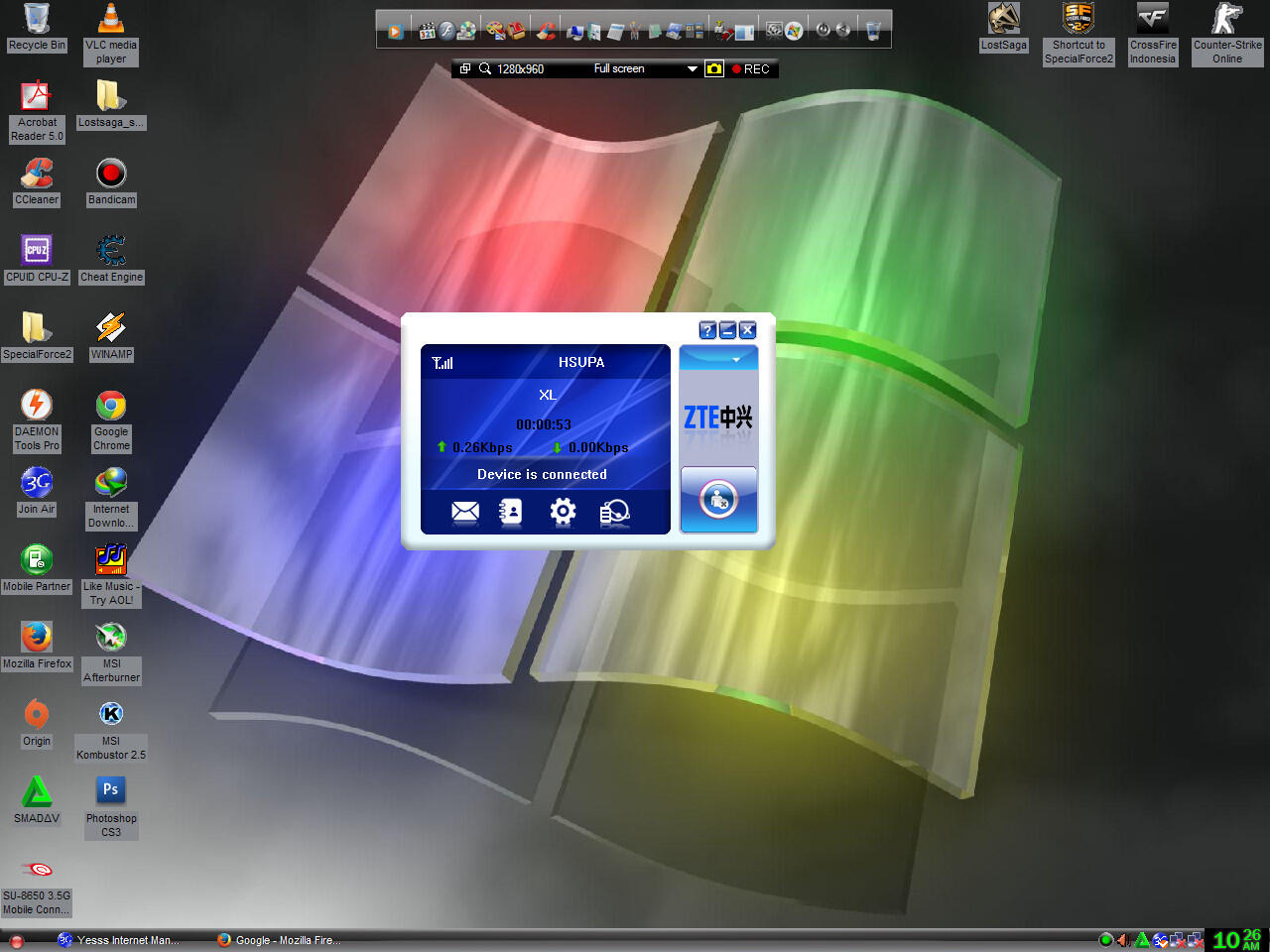The image size is (1270, 952).
Task: Click the CCleaner icon in top dock
Action: 546,31
